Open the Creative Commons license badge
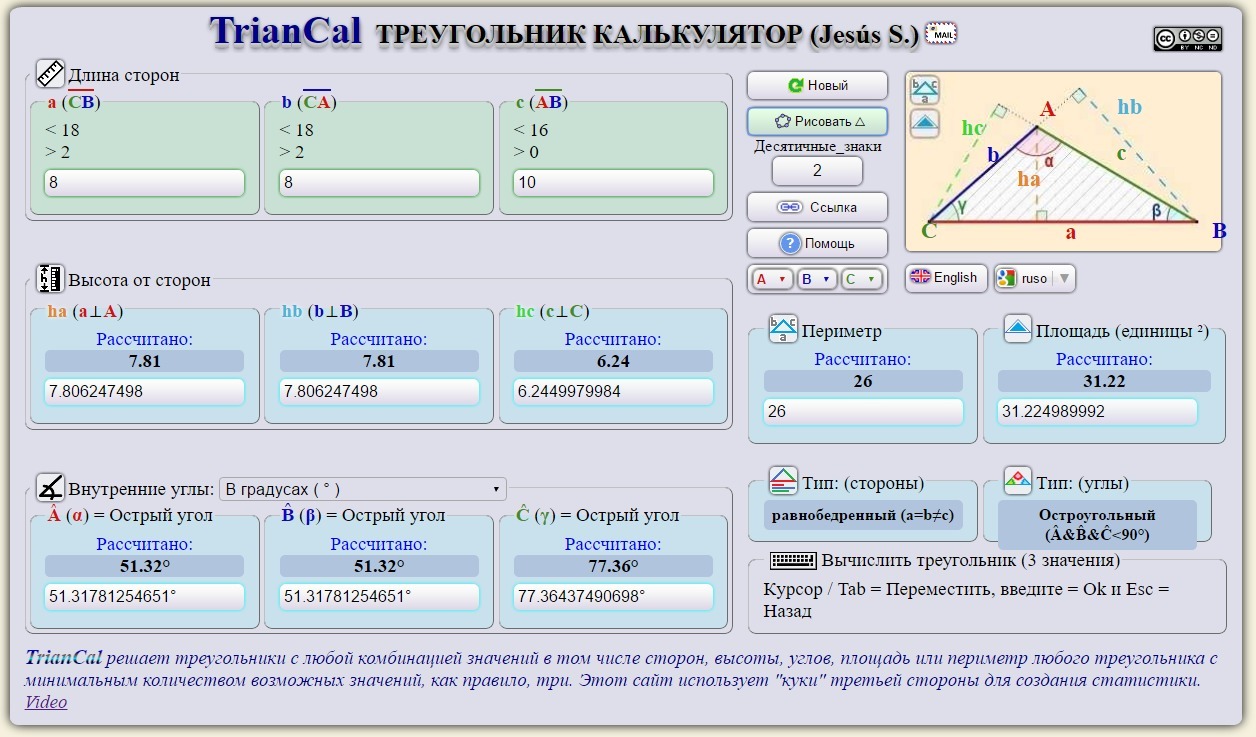Image resolution: width=1256 pixels, height=737 pixels. pyautogui.click(x=1187, y=39)
